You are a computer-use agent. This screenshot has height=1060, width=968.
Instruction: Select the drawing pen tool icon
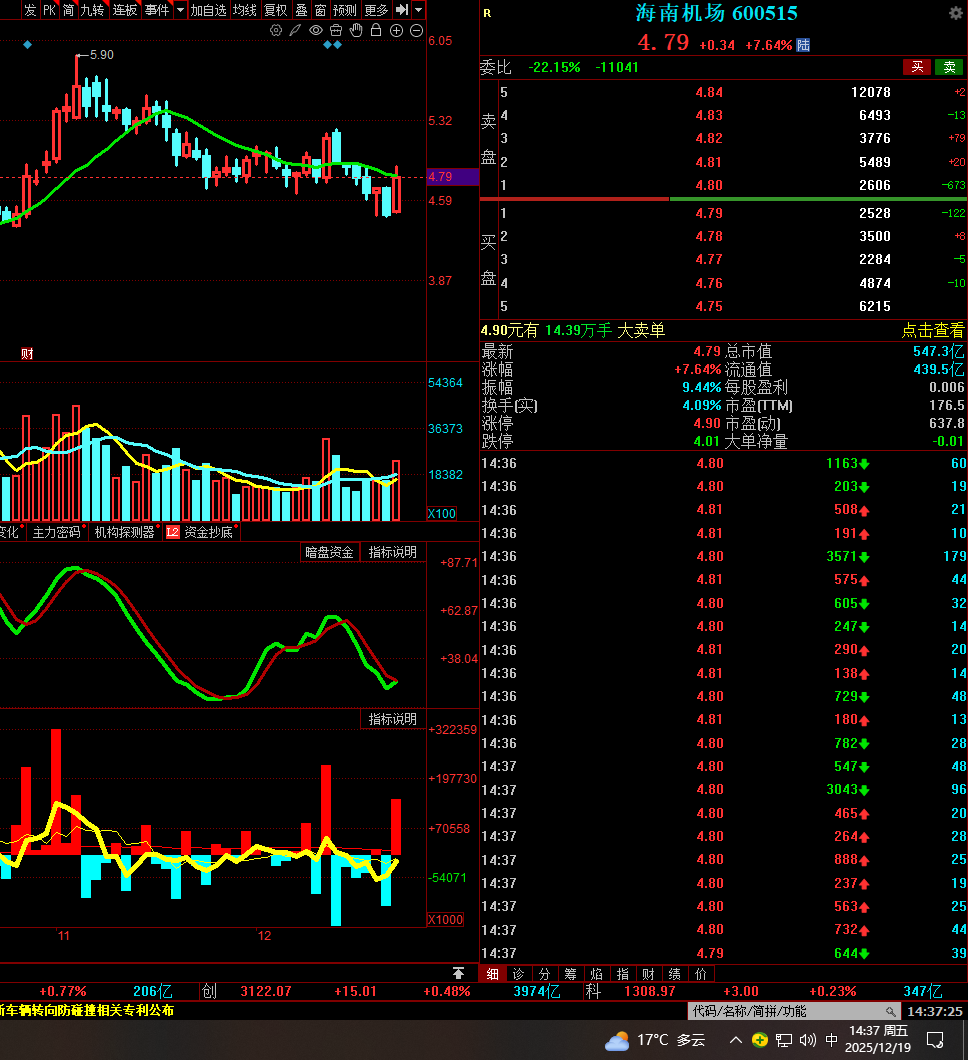pyautogui.click(x=295, y=30)
